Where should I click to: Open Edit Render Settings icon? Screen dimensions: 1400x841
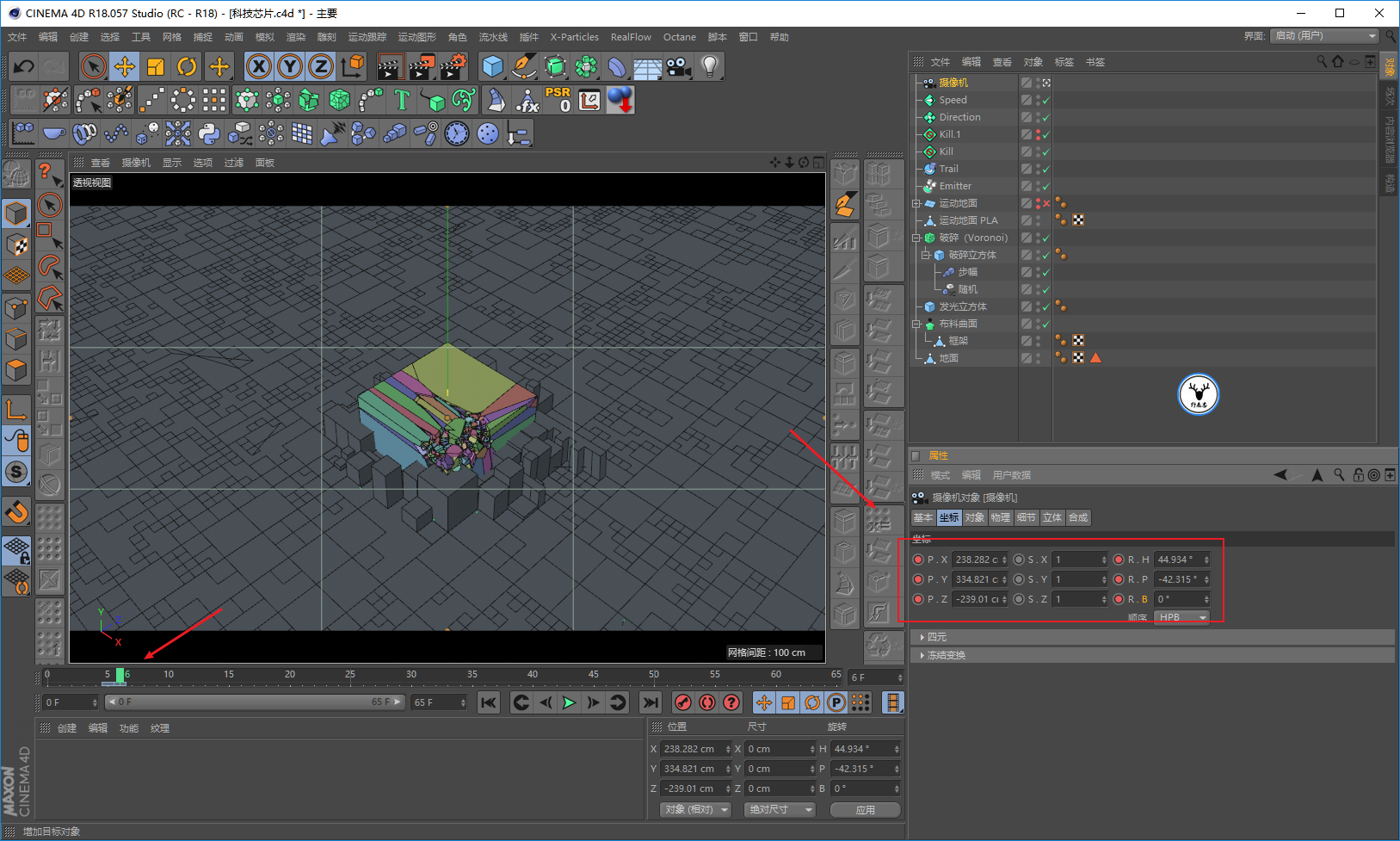(x=453, y=66)
